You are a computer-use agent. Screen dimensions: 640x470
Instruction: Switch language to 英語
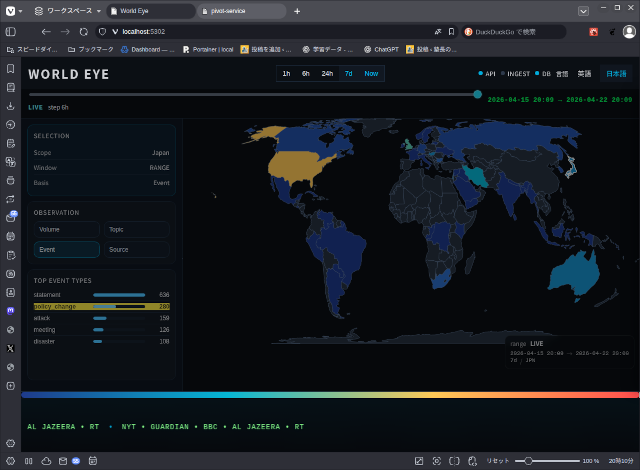pos(584,74)
